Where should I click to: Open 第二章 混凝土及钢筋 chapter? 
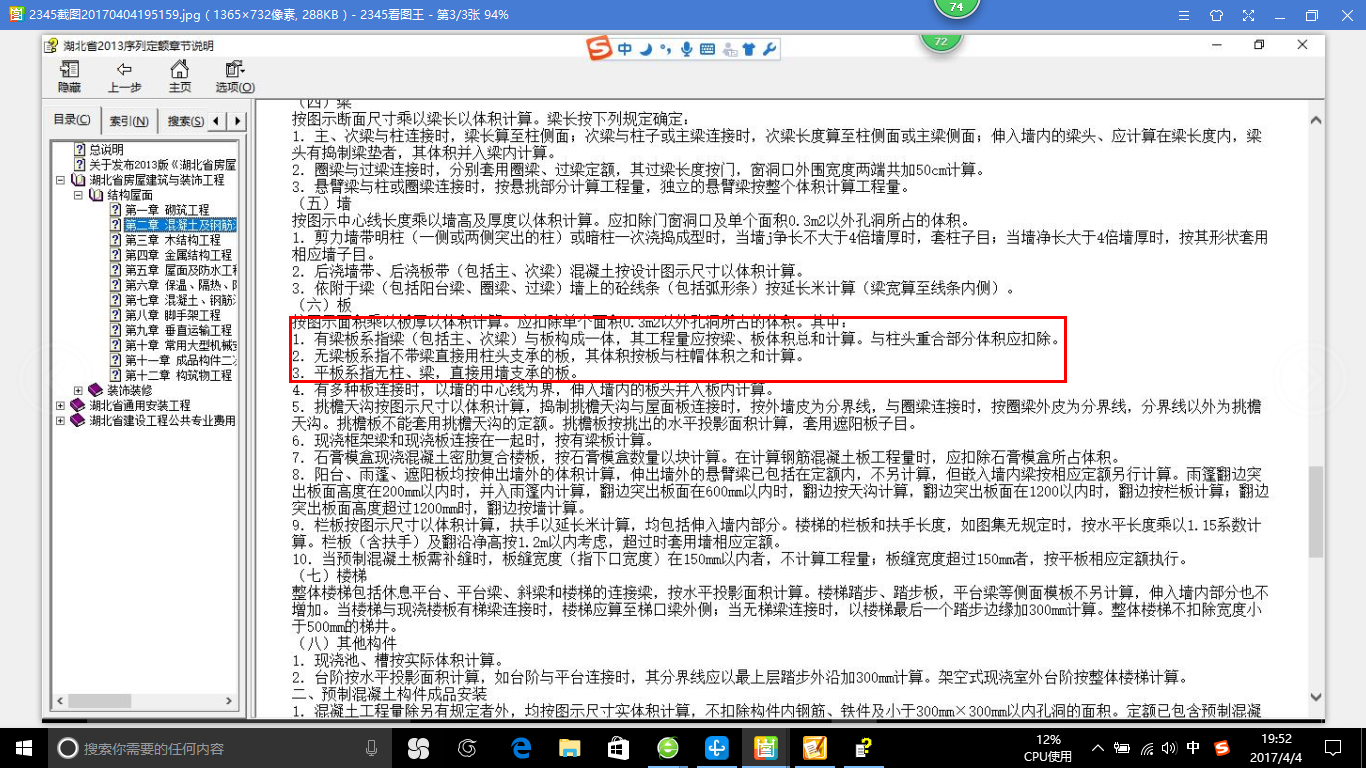(x=173, y=225)
